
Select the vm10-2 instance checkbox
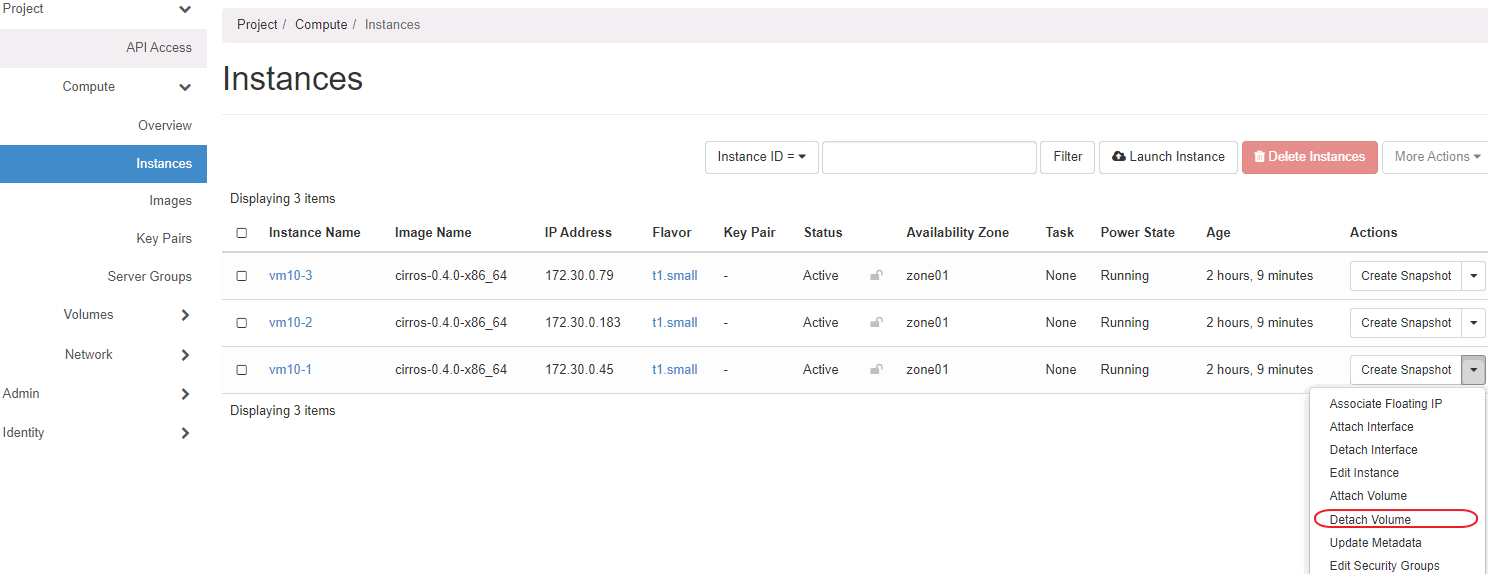(241, 323)
